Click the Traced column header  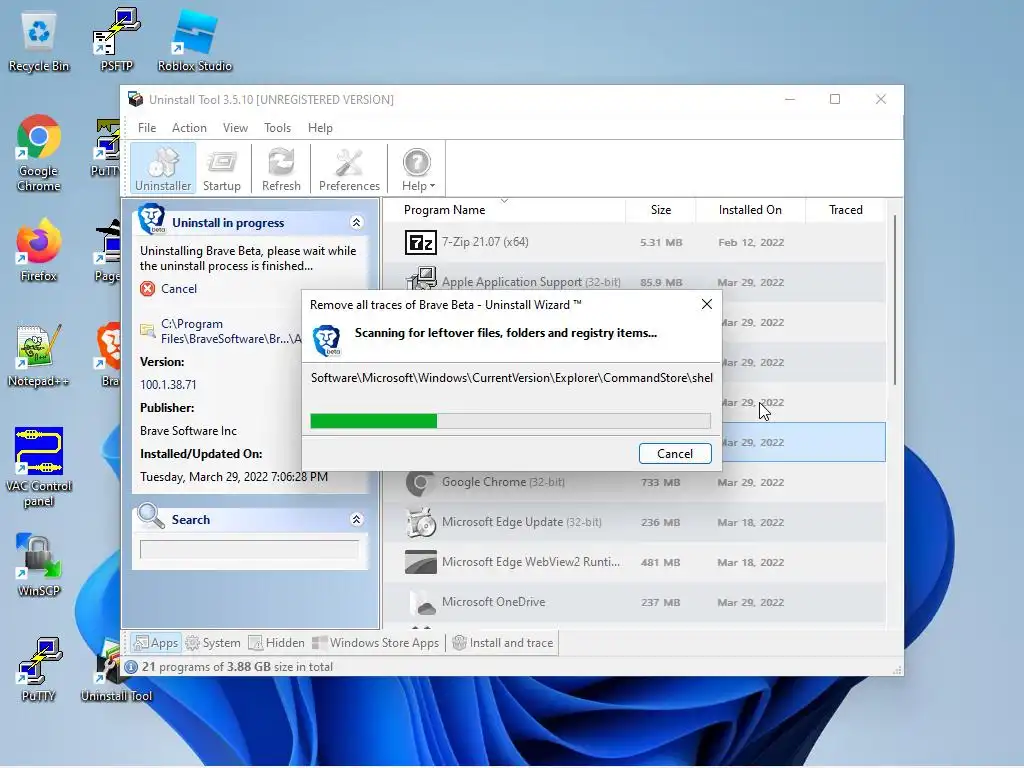coord(845,210)
